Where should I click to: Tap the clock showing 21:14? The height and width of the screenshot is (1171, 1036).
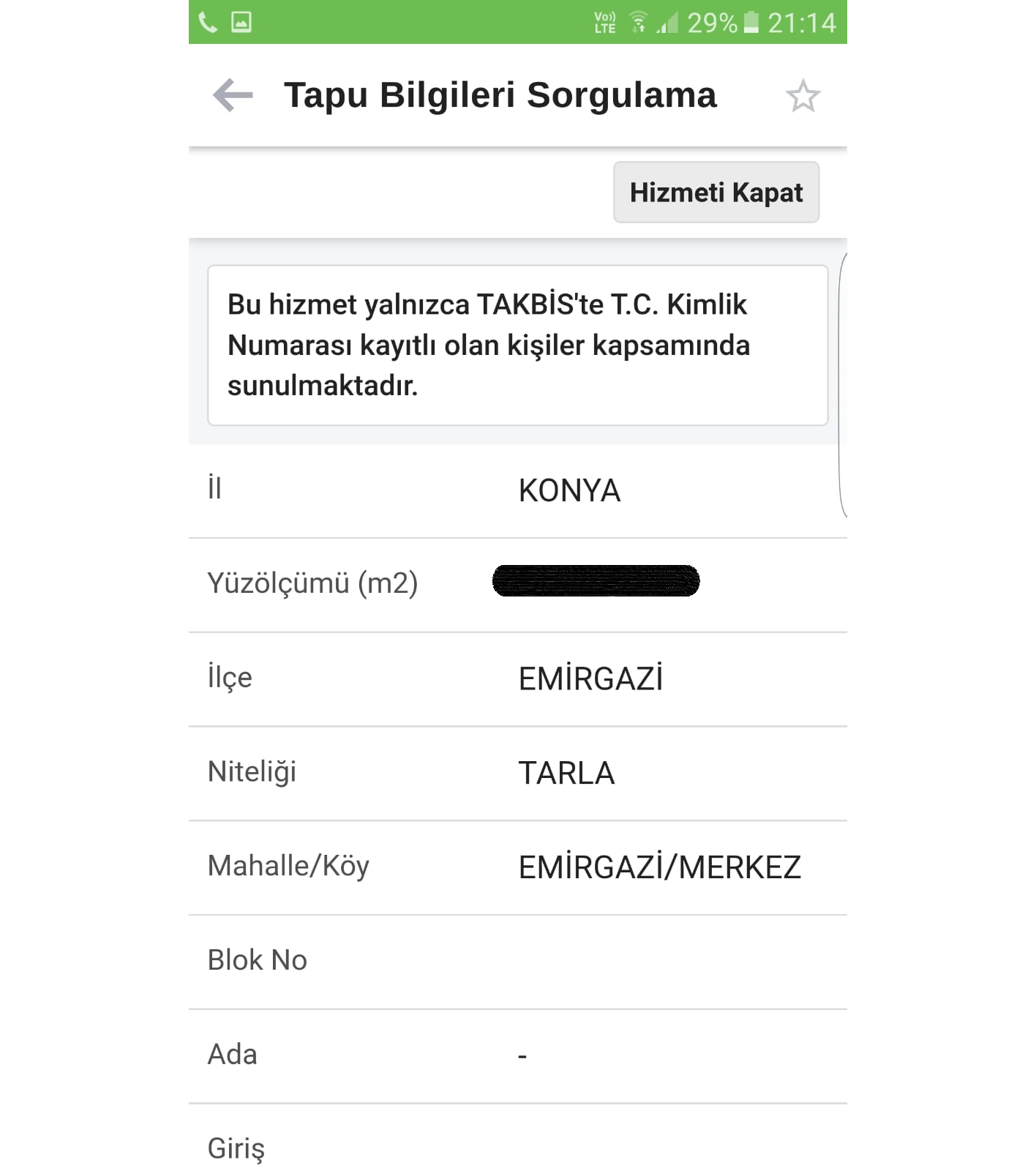[x=801, y=23]
